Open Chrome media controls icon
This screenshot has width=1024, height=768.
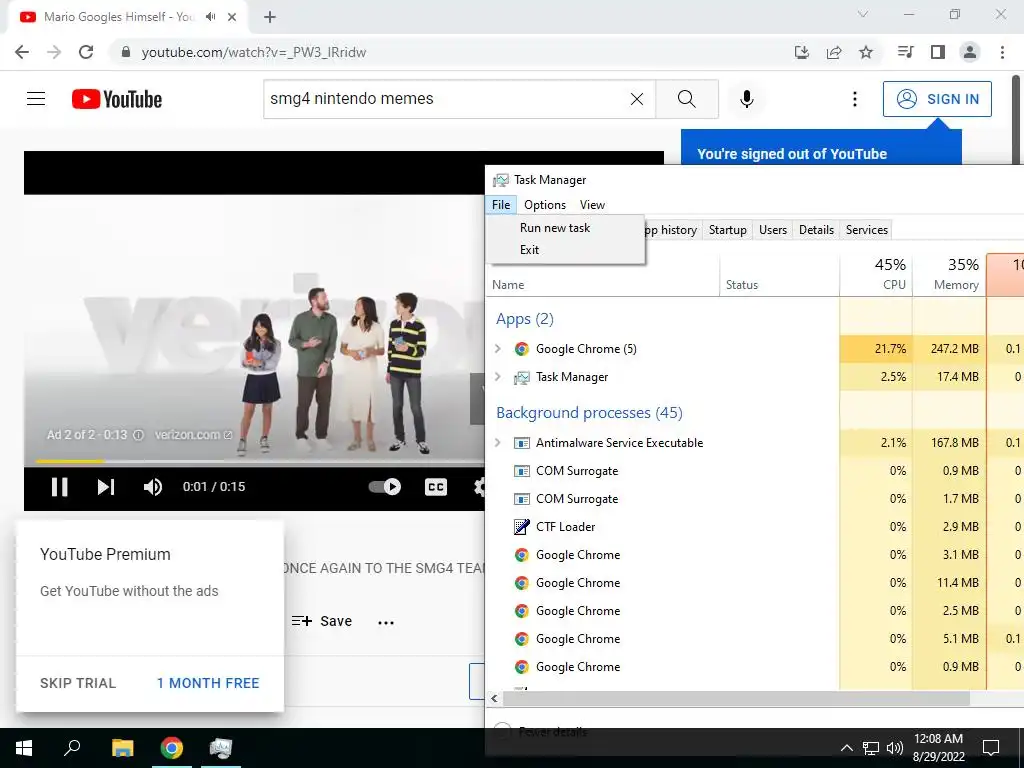905,52
